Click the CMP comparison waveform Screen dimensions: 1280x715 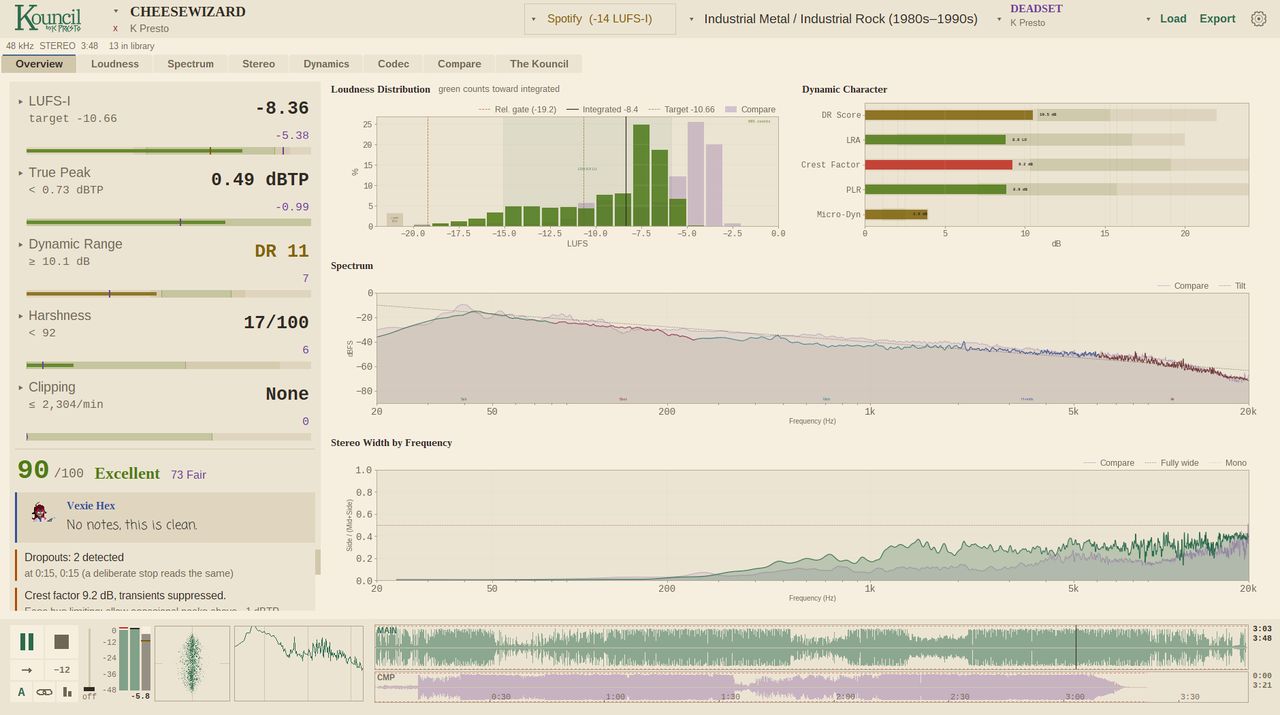coord(811,686)
